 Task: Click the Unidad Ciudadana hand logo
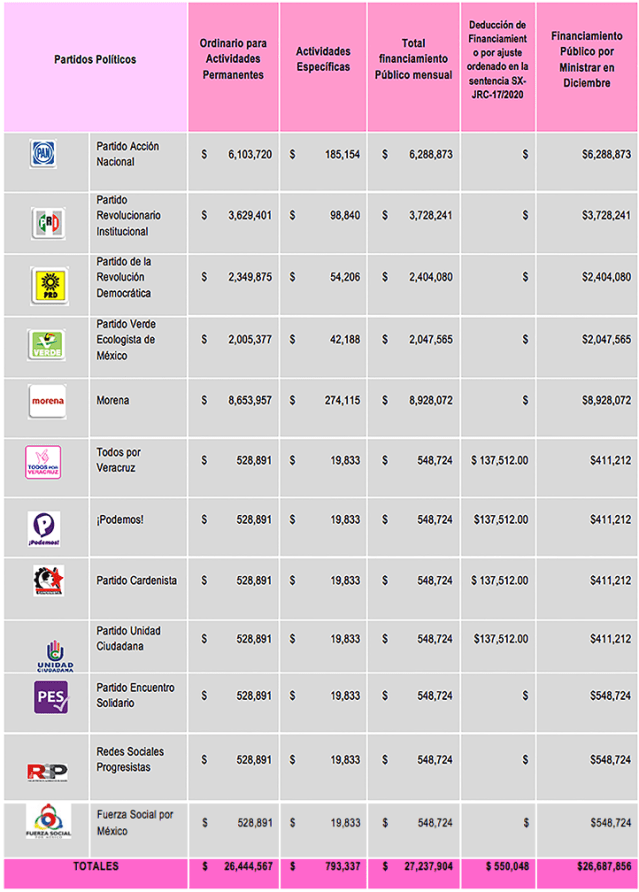tap(54, 653)
